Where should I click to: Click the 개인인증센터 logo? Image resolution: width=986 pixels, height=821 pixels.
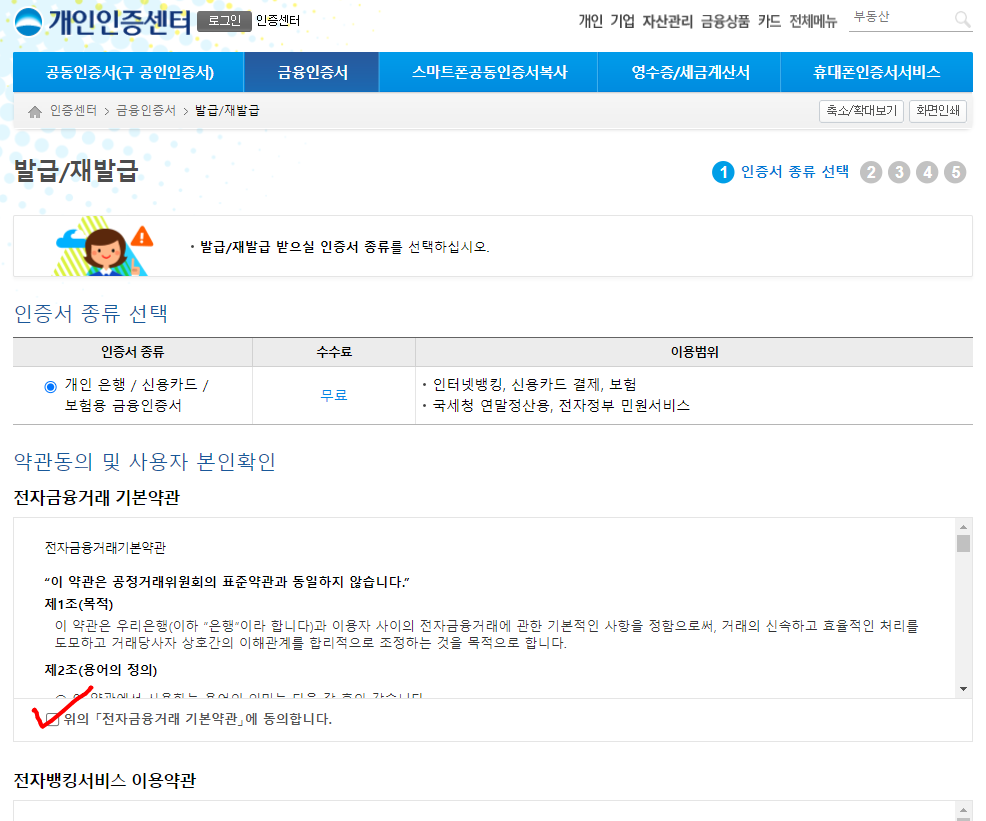click(102, 21)
